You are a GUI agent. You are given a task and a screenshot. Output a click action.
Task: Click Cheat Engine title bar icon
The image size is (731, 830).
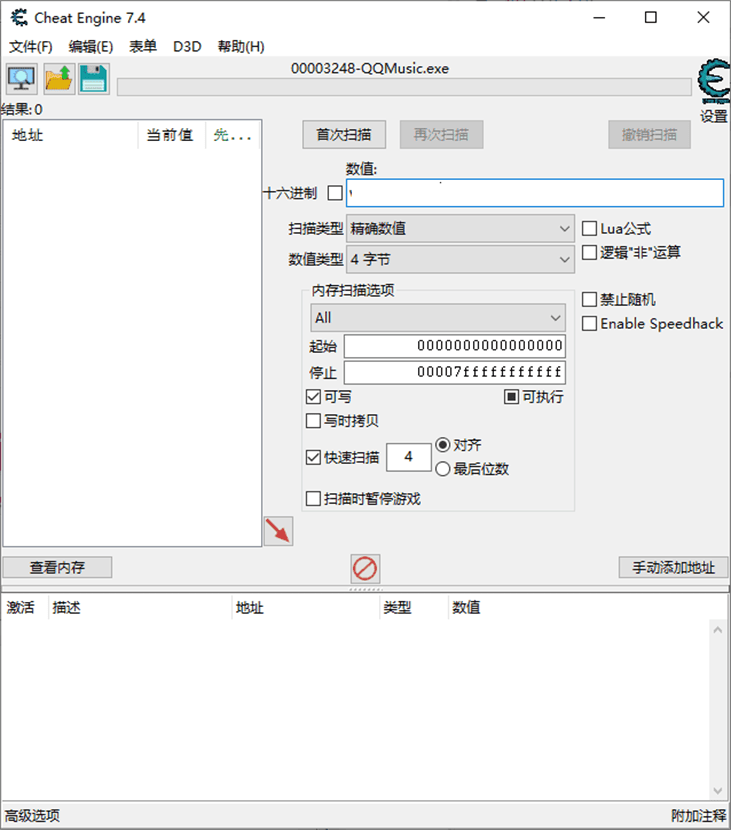click(x=20, y=18)
